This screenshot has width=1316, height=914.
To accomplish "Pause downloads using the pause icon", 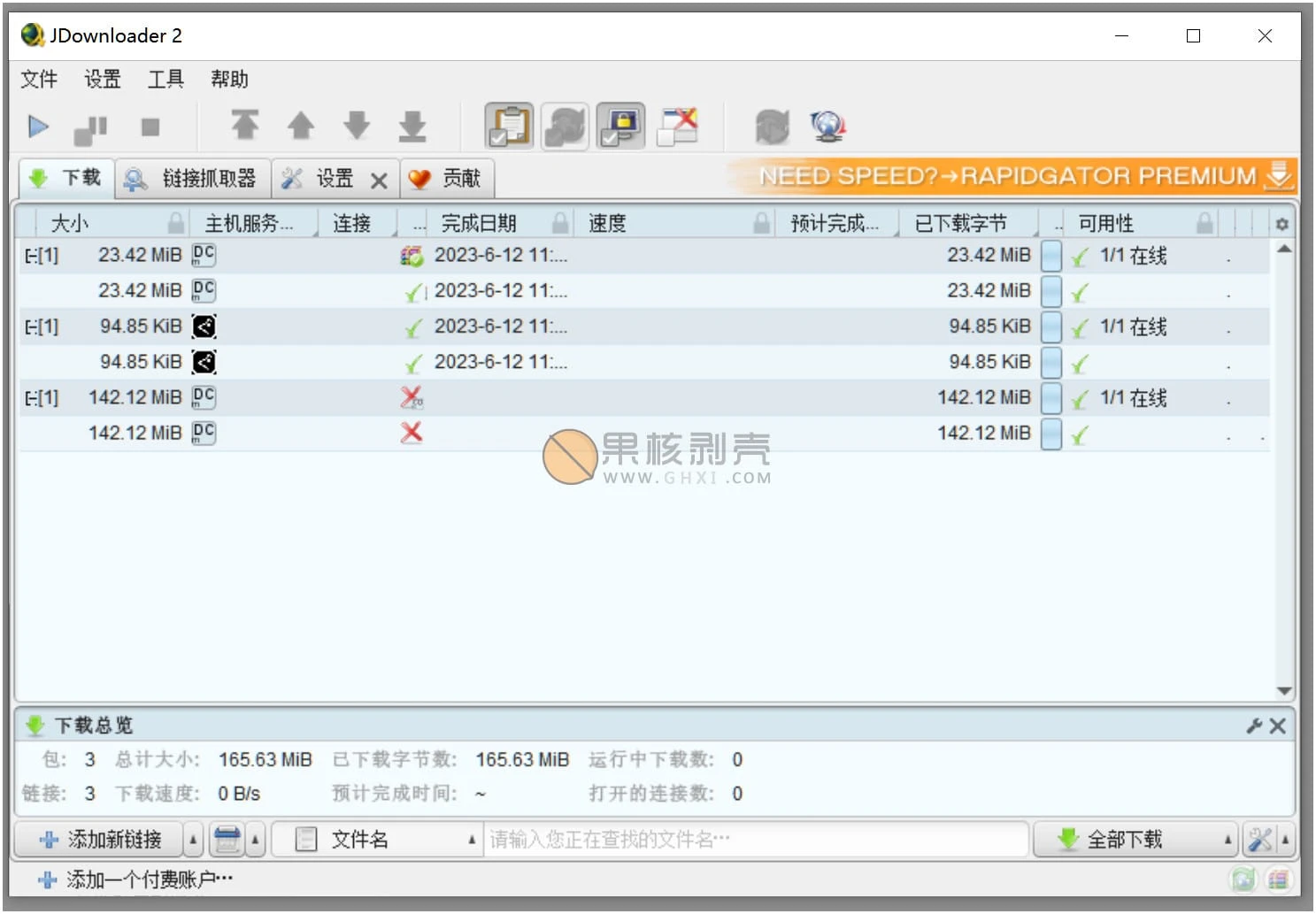I will 89,127.
